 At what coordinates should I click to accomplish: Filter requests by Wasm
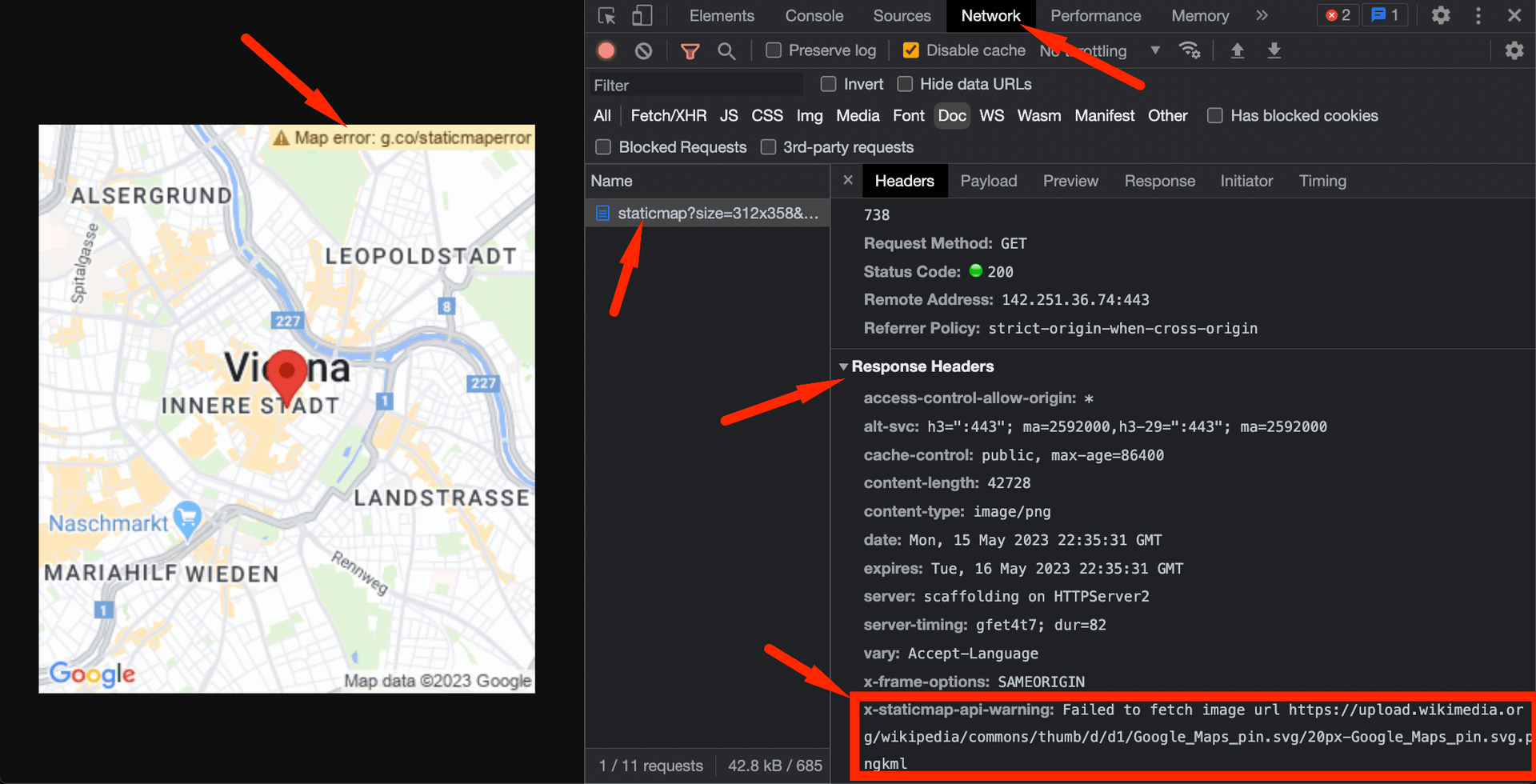tap(1039, 116)
